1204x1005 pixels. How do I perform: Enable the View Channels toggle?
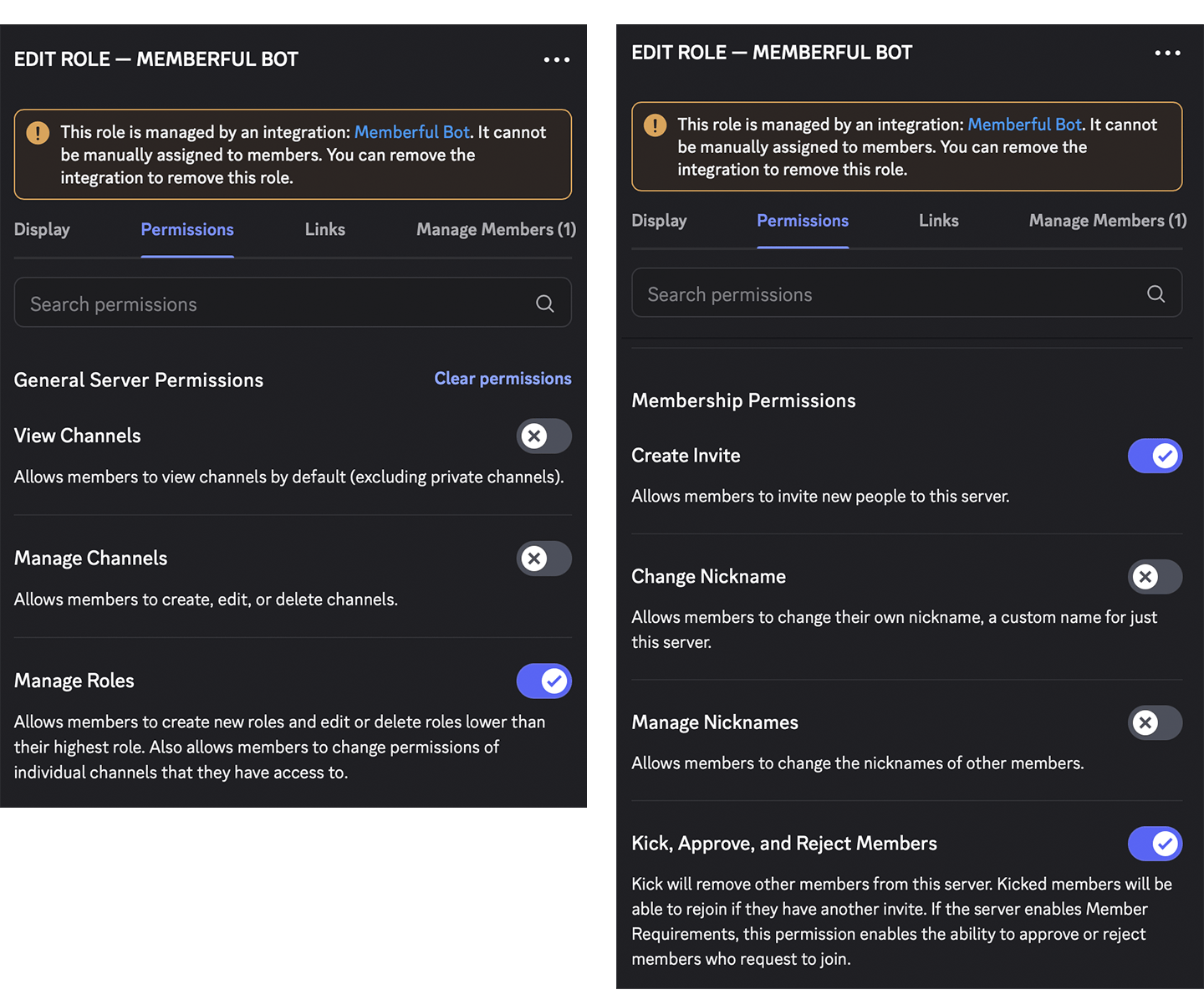544,436
